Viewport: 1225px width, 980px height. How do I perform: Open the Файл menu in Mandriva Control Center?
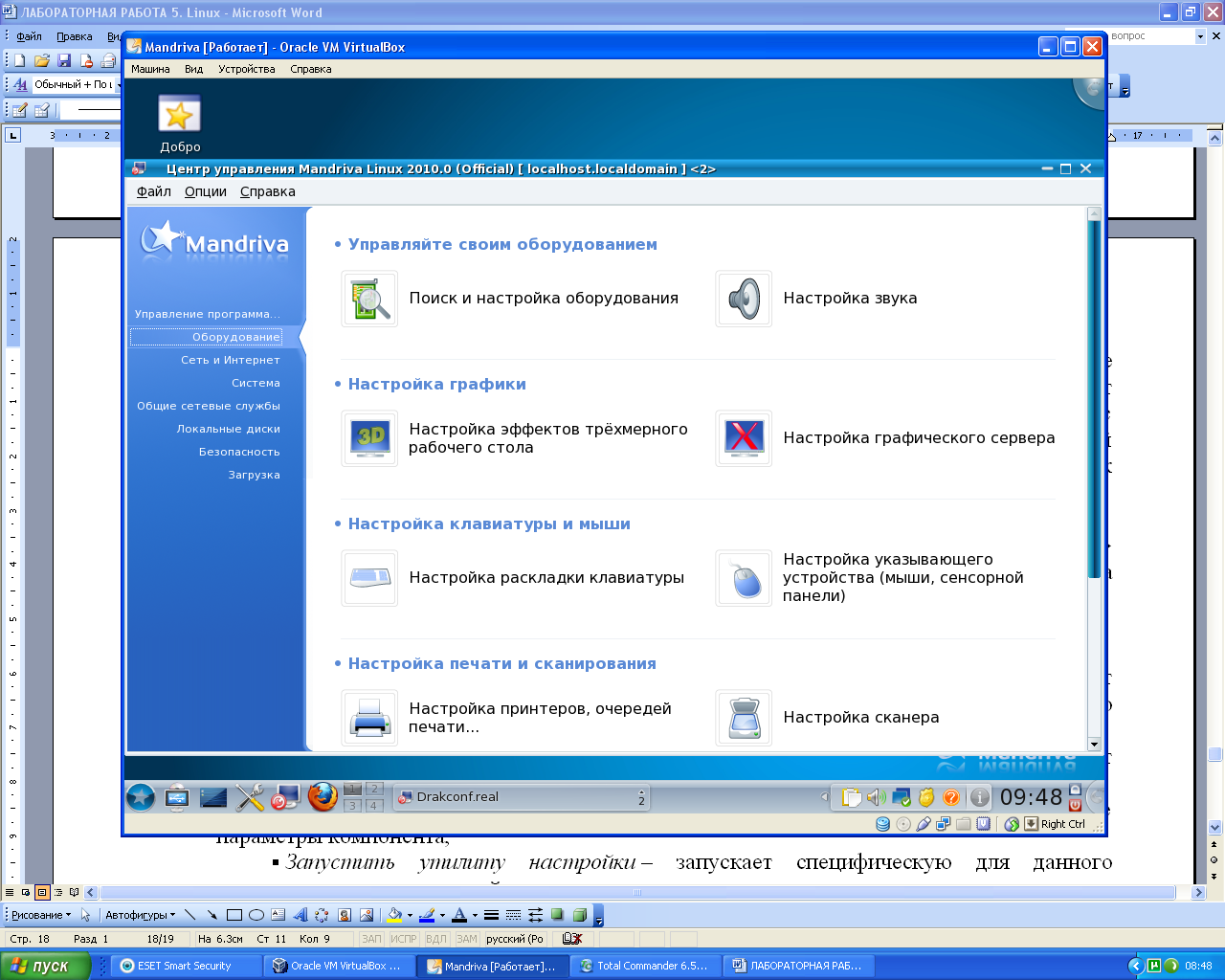[154, 191]
